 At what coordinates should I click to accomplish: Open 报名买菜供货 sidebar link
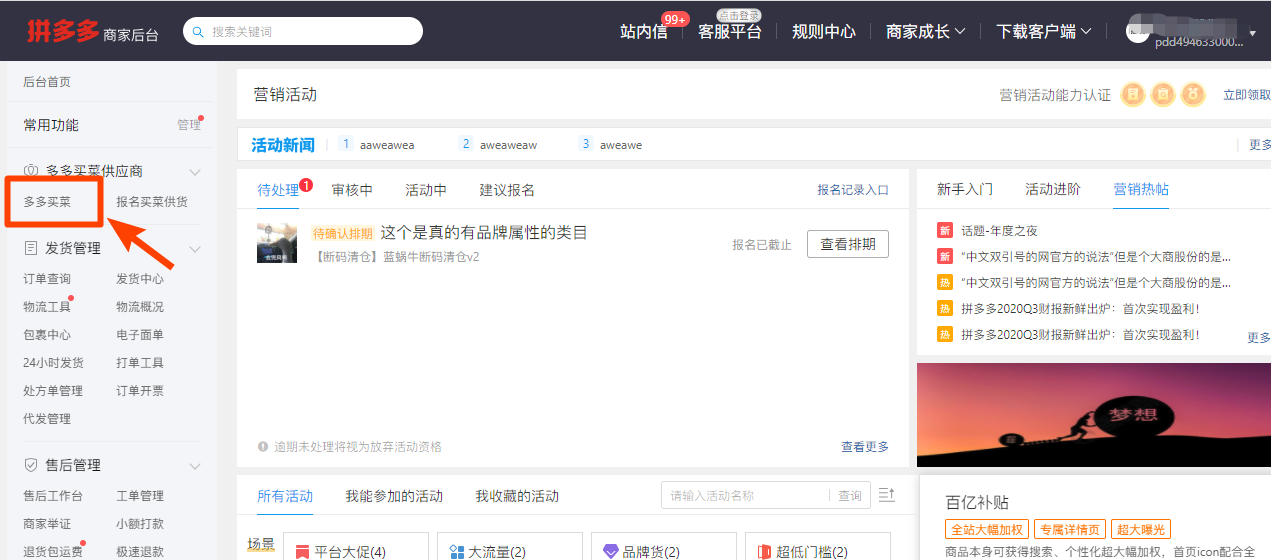(151, 202)
